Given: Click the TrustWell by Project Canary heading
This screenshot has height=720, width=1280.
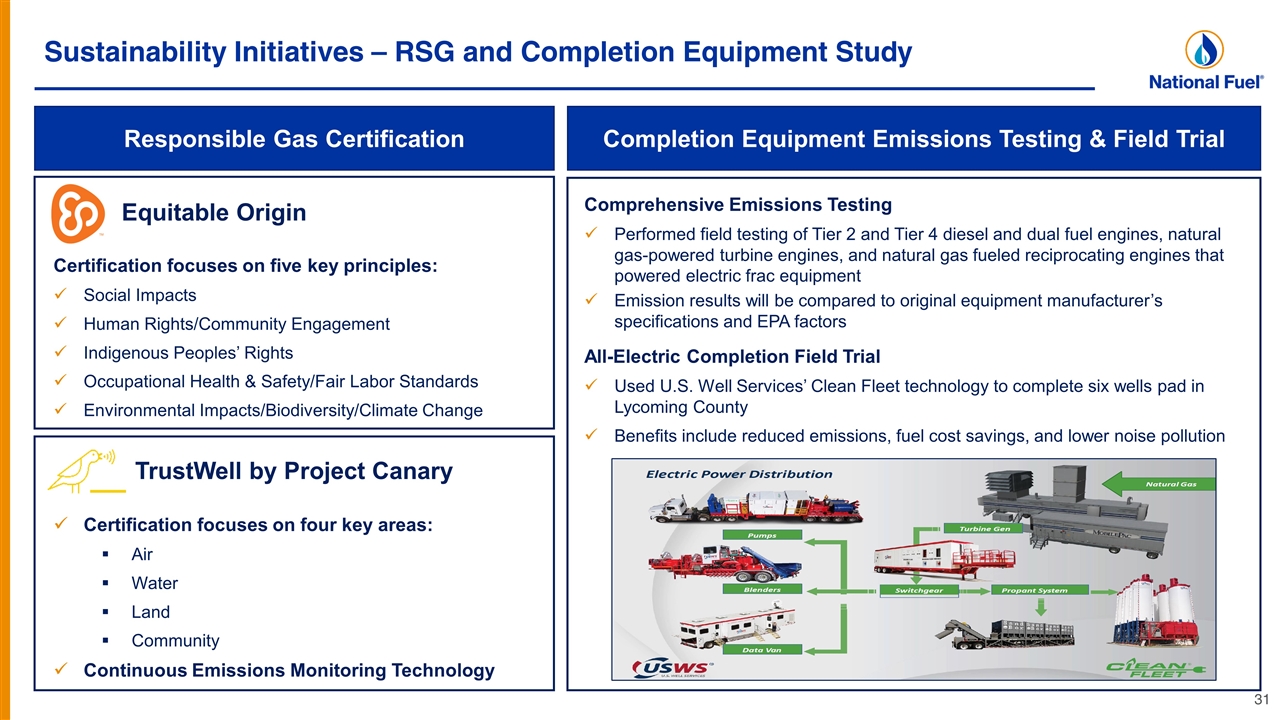Looking at the screenshot, I should click(293, 471).
